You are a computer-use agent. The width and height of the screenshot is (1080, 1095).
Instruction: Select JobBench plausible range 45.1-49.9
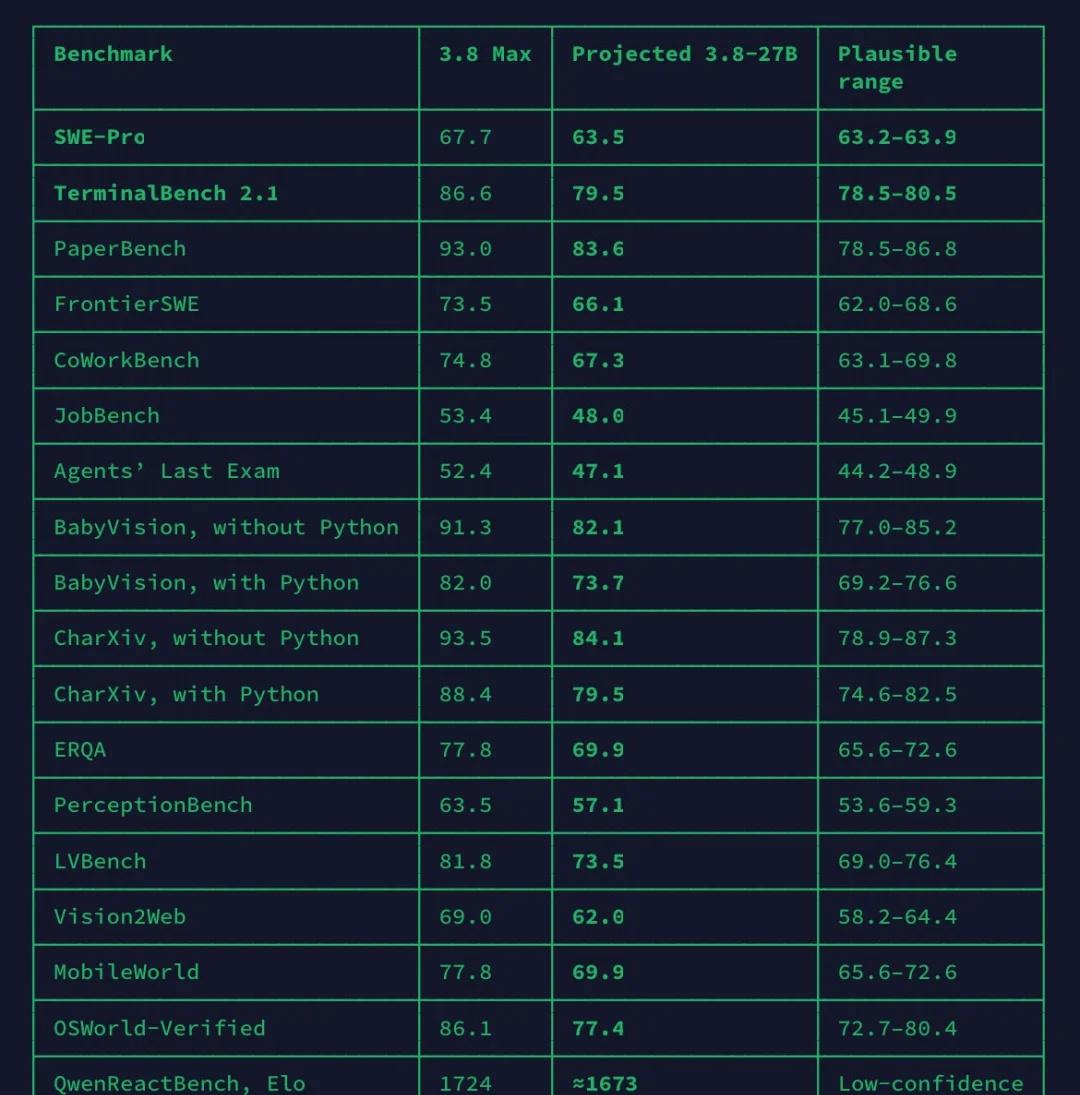coord(897,416)
